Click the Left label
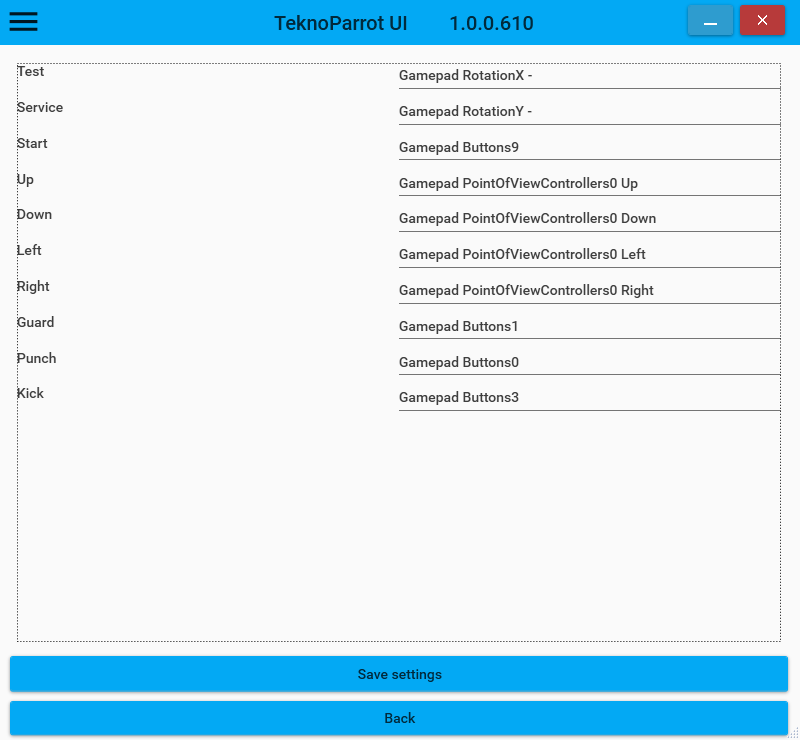This screenshot has height=740, width=800. 29,250
